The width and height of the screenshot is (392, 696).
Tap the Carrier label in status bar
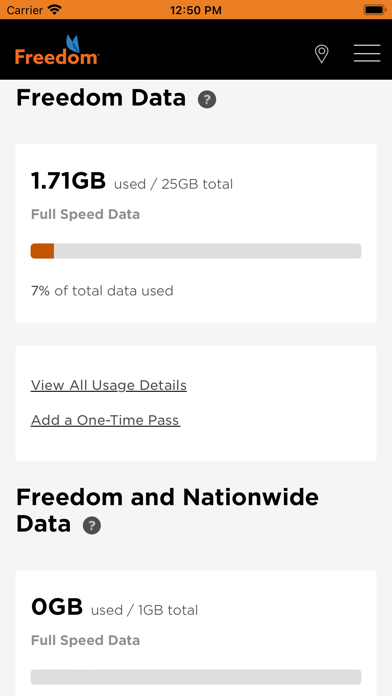25,10
